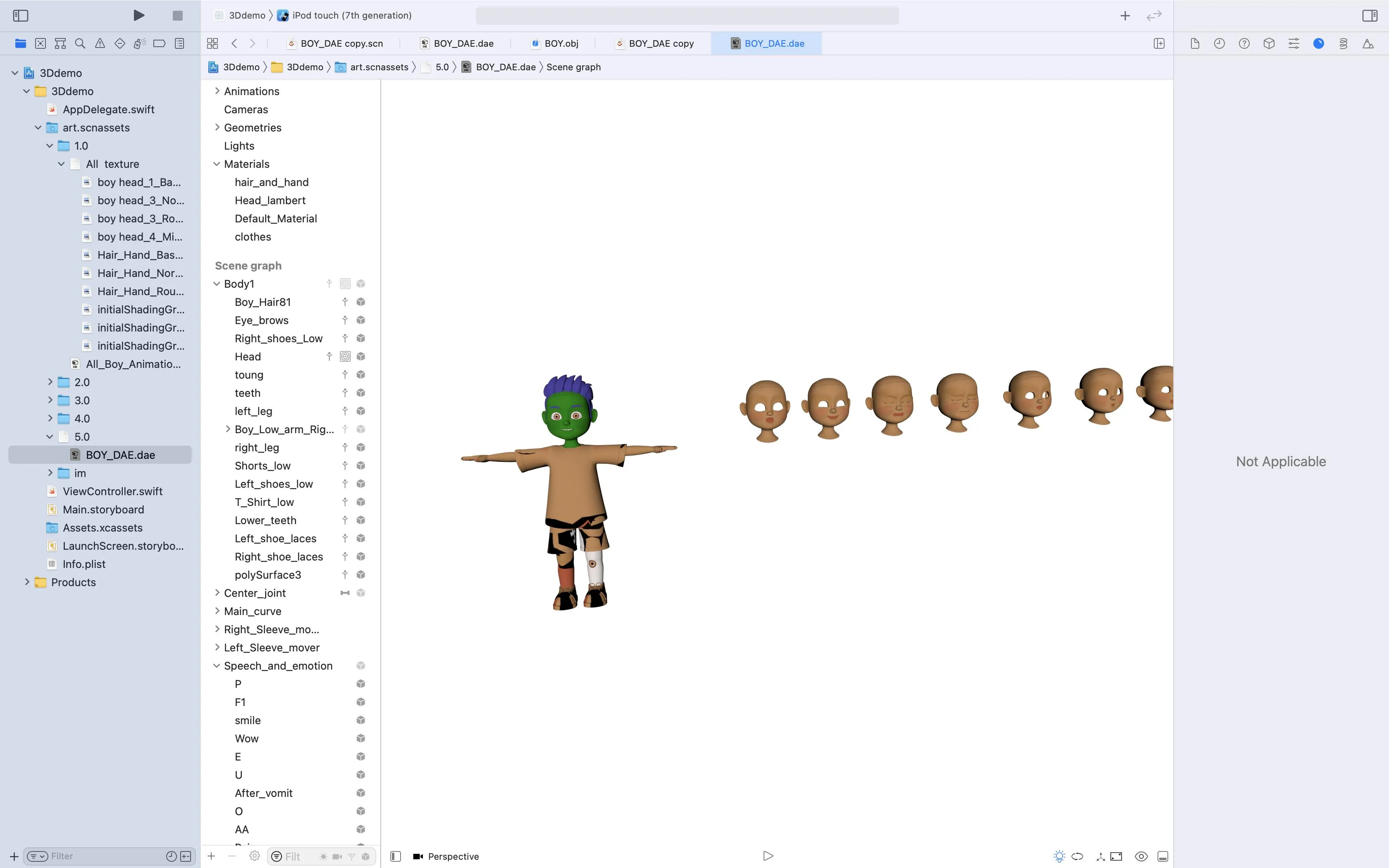Screen dimensions: 1389x868
Task: Filter scene graph by cameras icon
Action: (x=337, y=856)
